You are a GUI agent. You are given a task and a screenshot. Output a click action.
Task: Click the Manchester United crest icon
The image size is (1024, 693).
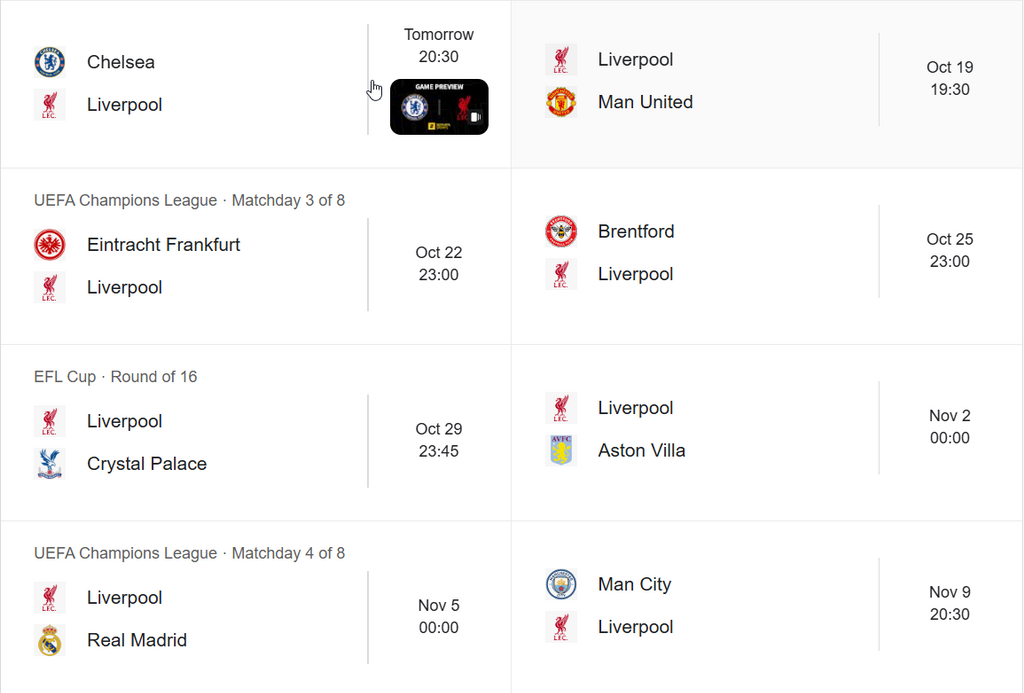[561, 102]
